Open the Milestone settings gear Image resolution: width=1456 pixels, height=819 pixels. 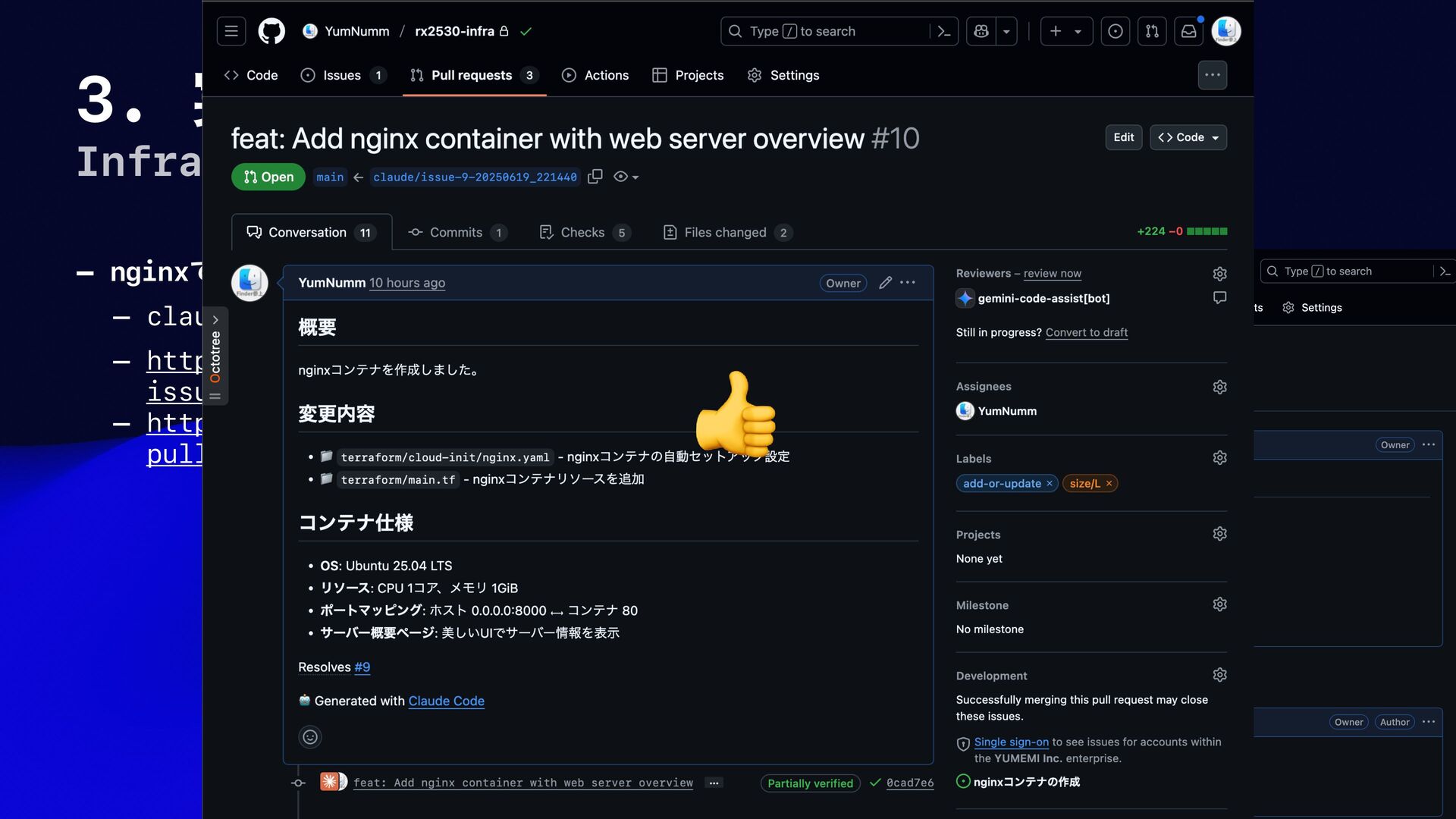click(1219, 604)
